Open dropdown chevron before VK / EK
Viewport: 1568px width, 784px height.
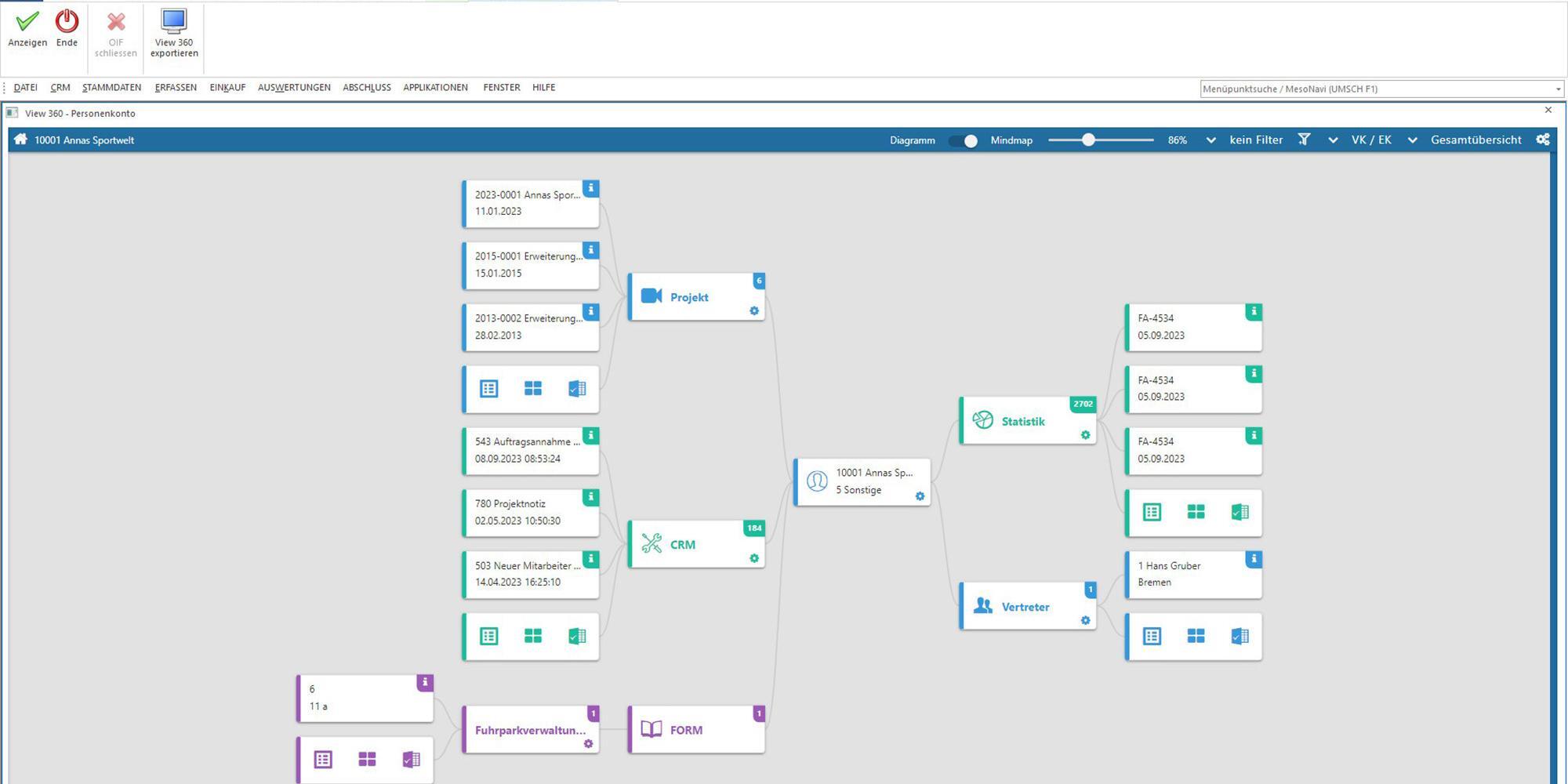click(1333, 140)
